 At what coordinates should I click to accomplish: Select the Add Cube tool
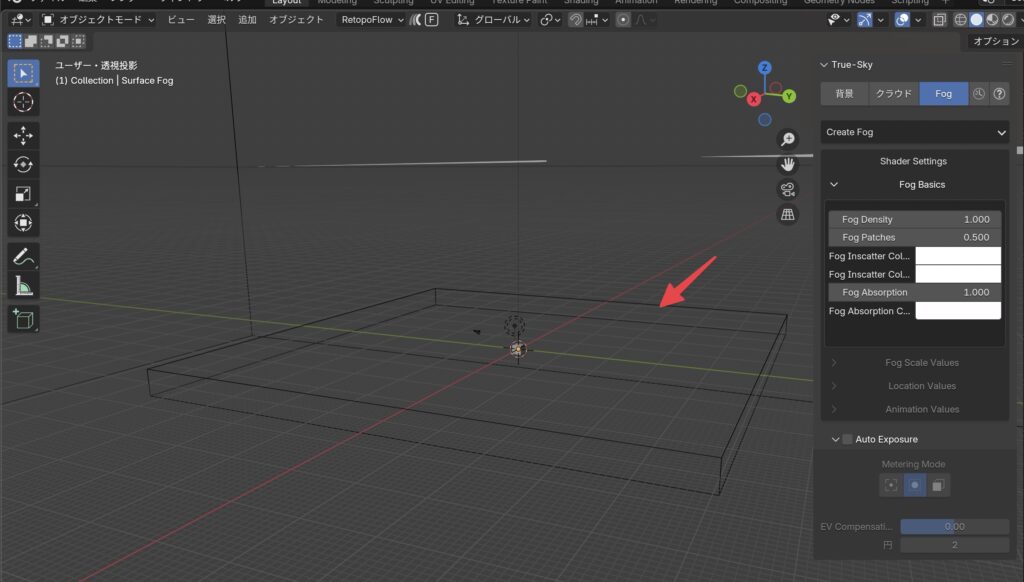[24, 319]
